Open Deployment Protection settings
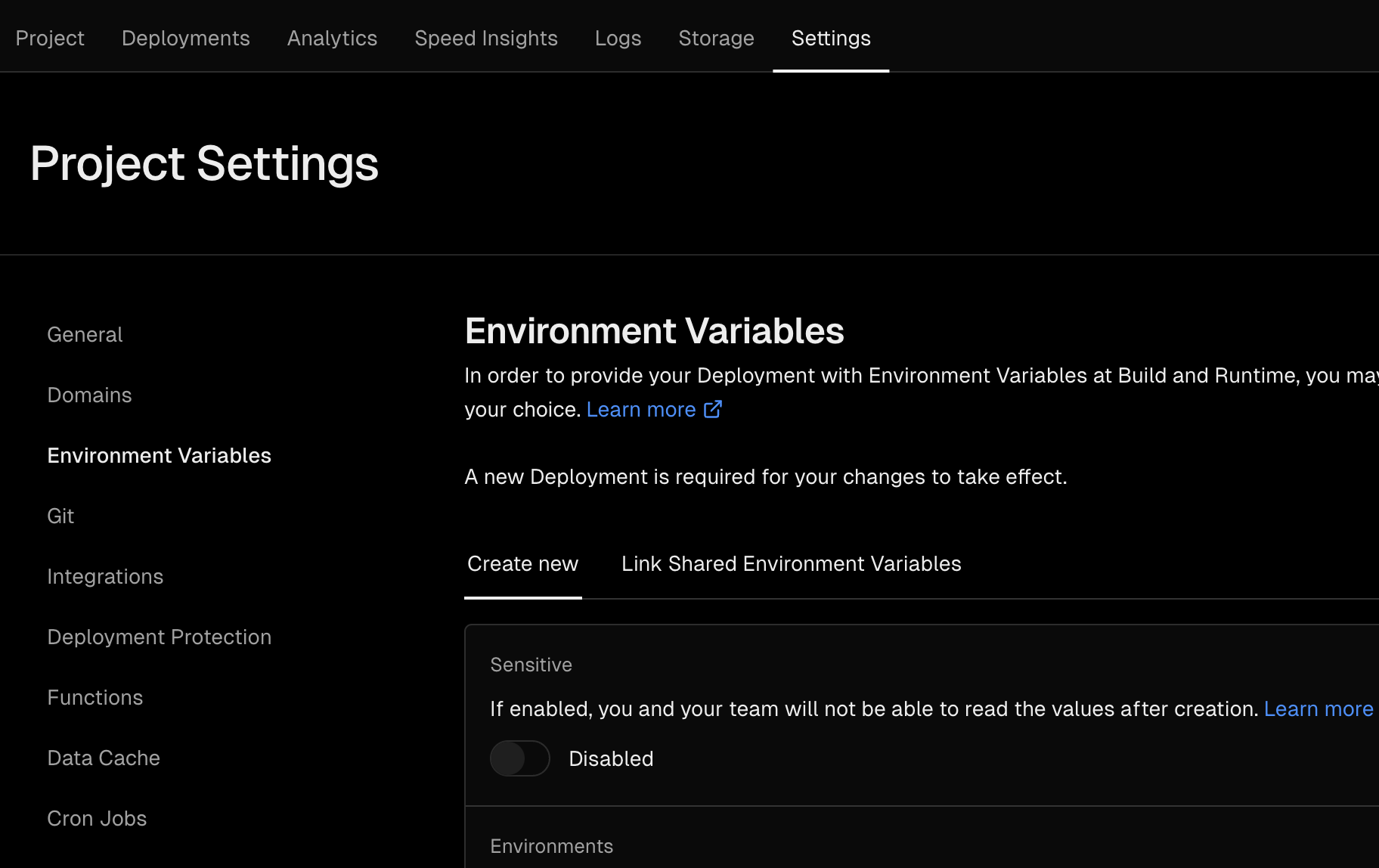Screen dimensions: 1379x868 (159, 637)
